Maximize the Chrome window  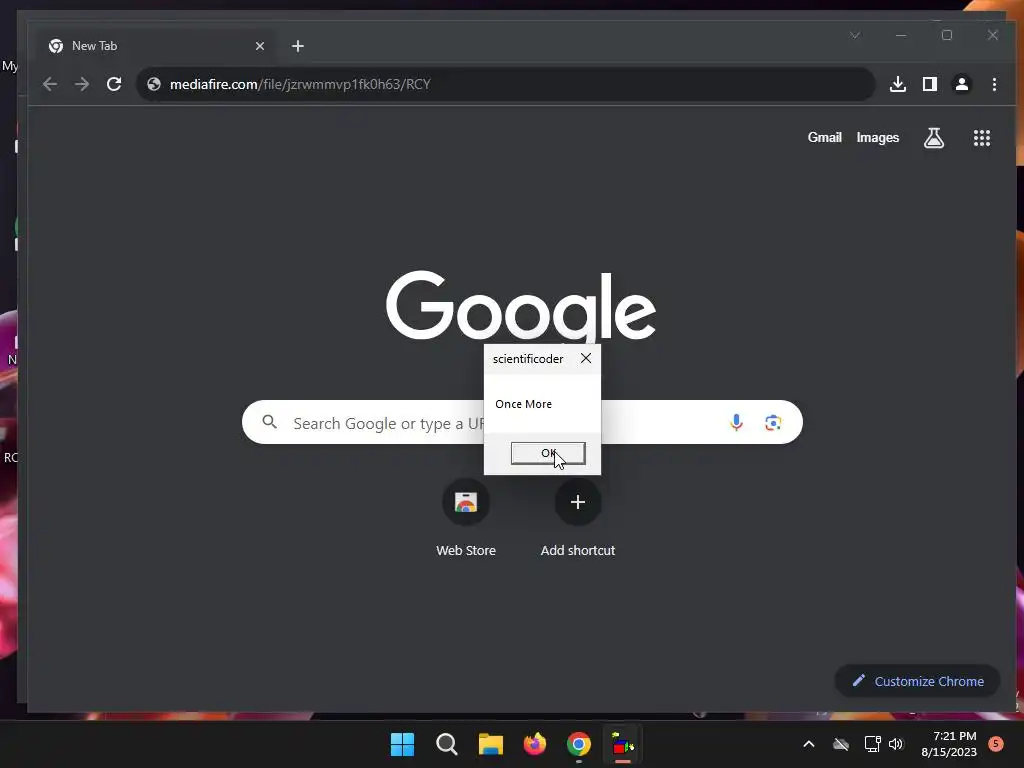click(x=947, y=35)
